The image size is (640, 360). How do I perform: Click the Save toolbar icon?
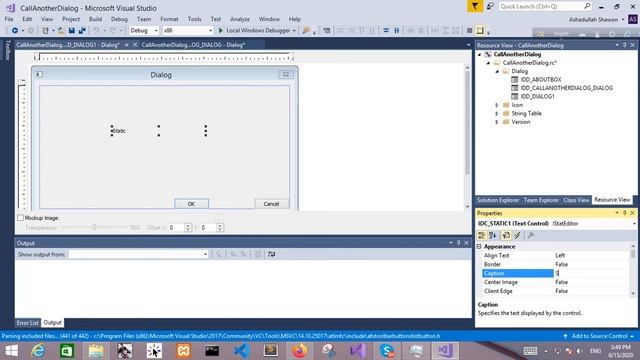71,31
